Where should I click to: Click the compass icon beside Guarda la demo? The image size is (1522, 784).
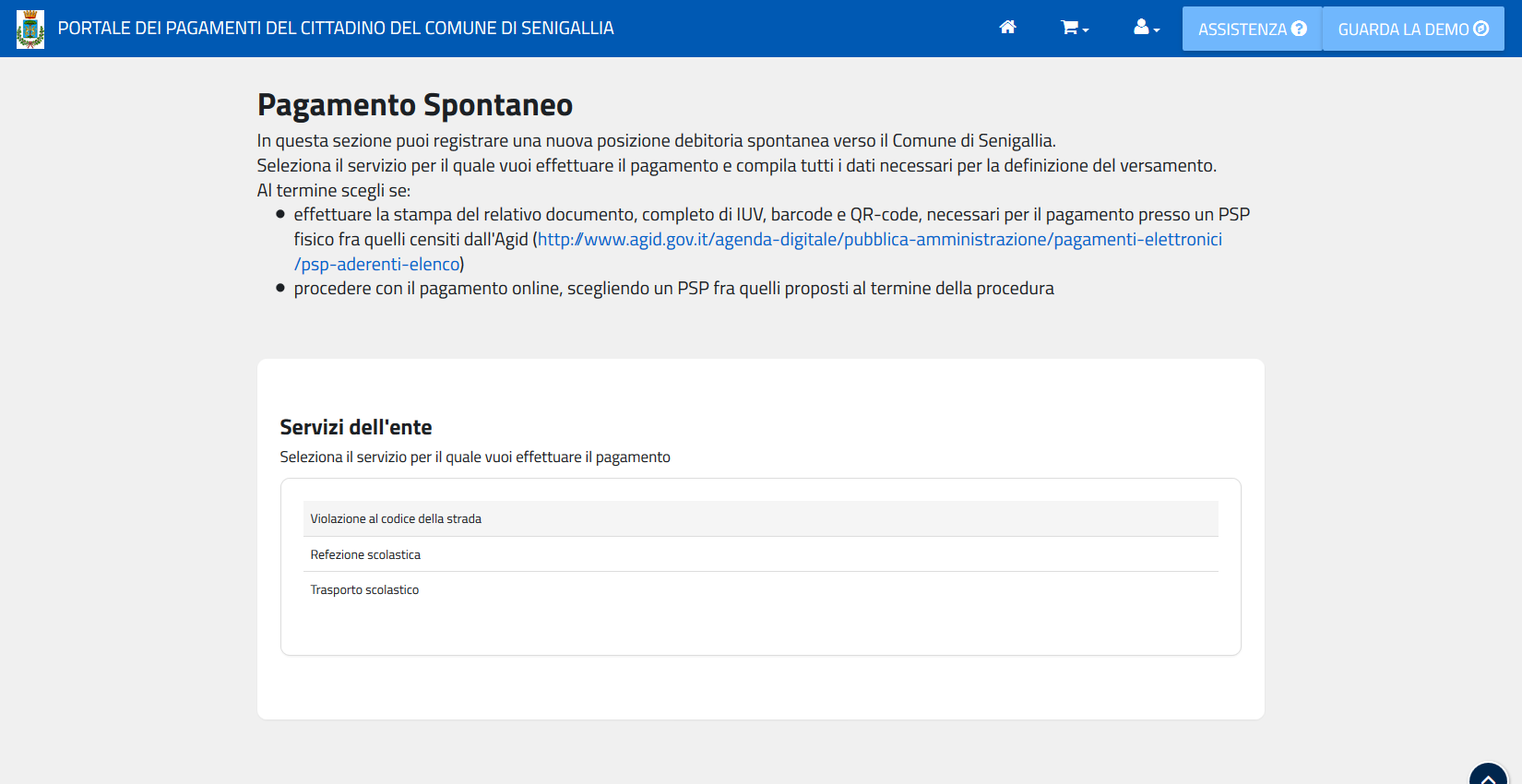pos(1481,29)
